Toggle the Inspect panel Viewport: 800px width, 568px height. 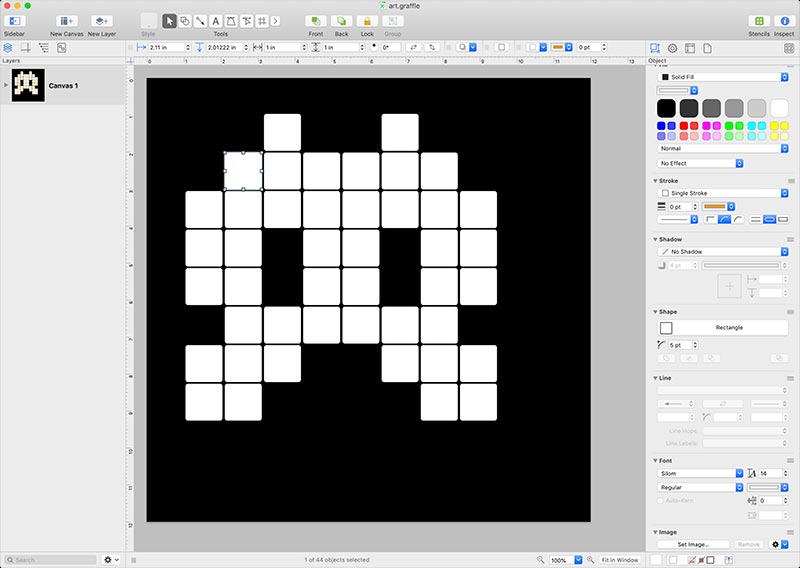(785, 21)
